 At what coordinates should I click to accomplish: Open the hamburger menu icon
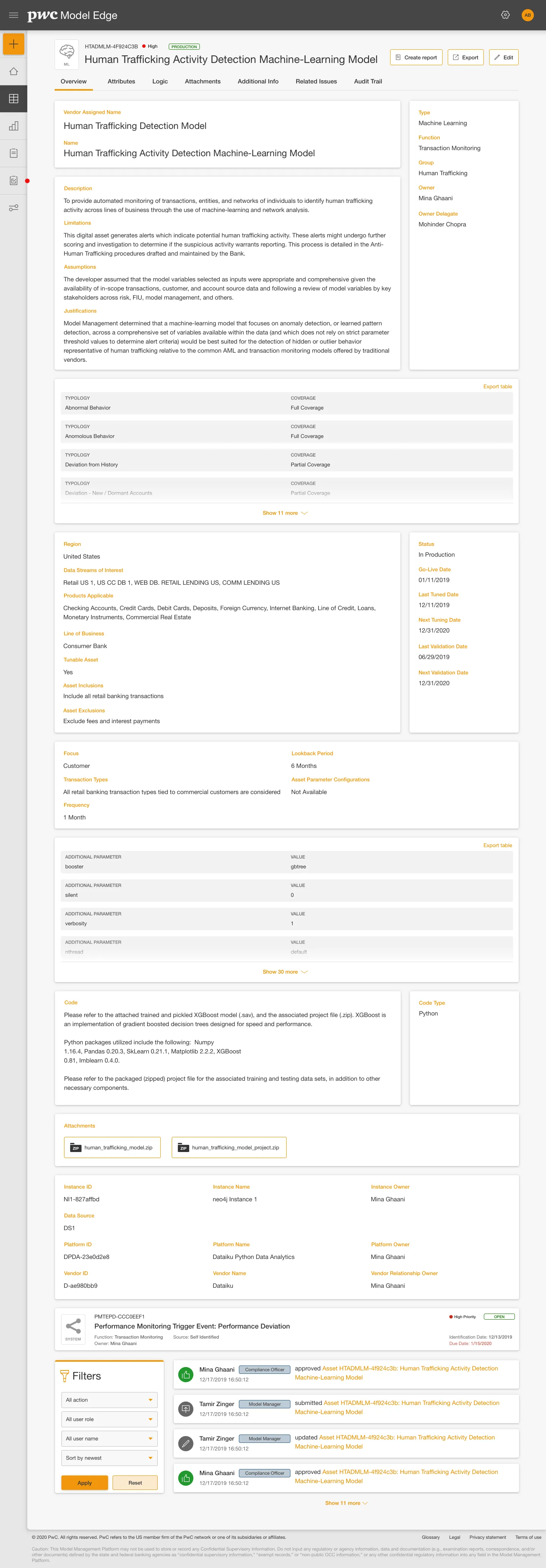13,15
